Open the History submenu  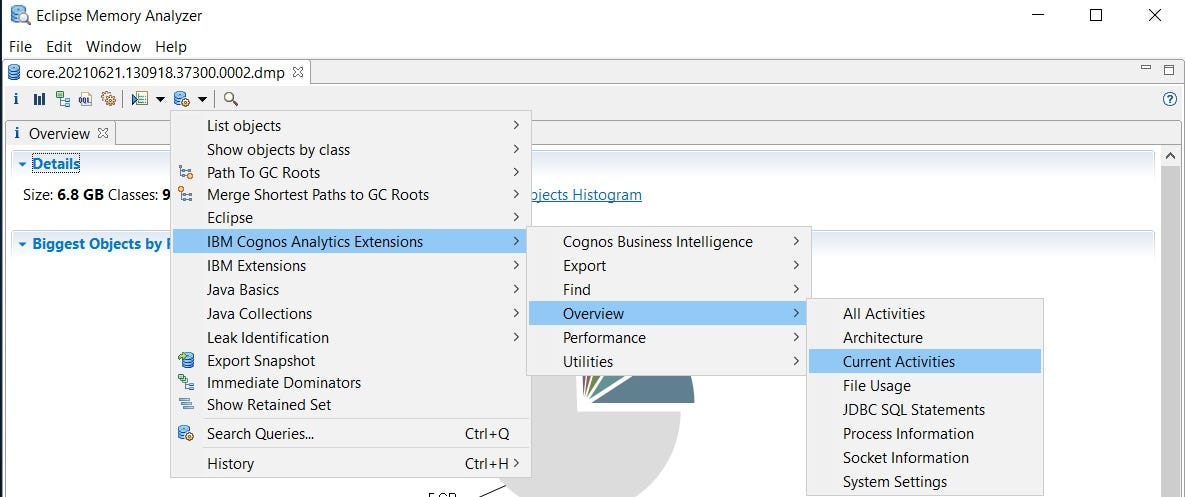click(351, 464)
